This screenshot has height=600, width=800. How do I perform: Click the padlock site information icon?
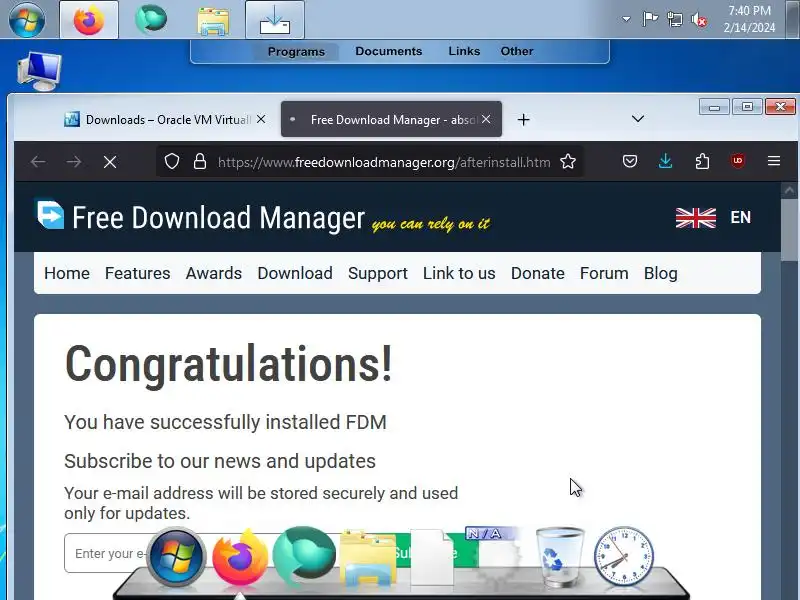200,162
